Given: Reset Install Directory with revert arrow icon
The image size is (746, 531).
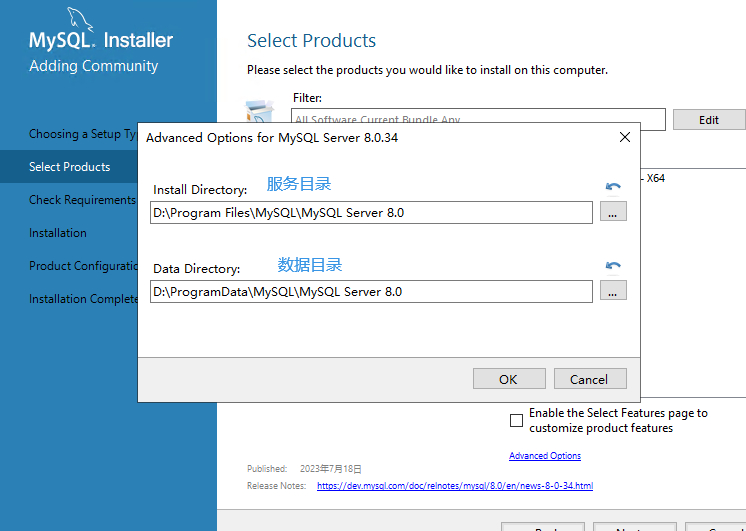Looking at the screenshot, I should 613,187.
